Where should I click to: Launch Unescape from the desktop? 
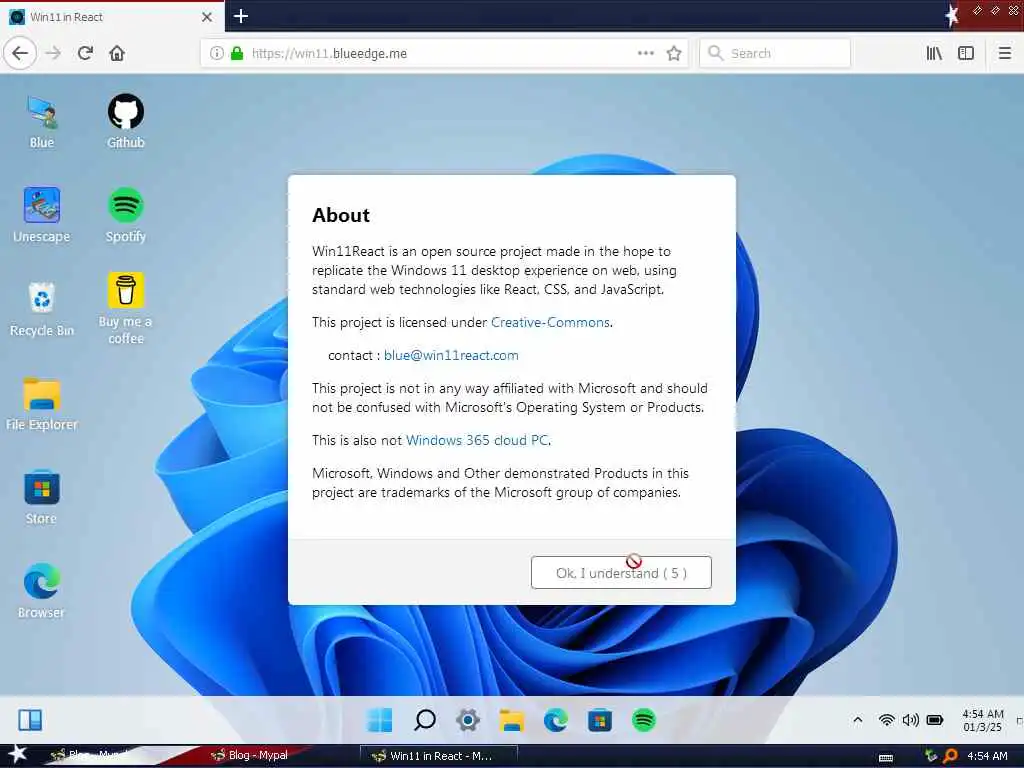coord(41,216)
